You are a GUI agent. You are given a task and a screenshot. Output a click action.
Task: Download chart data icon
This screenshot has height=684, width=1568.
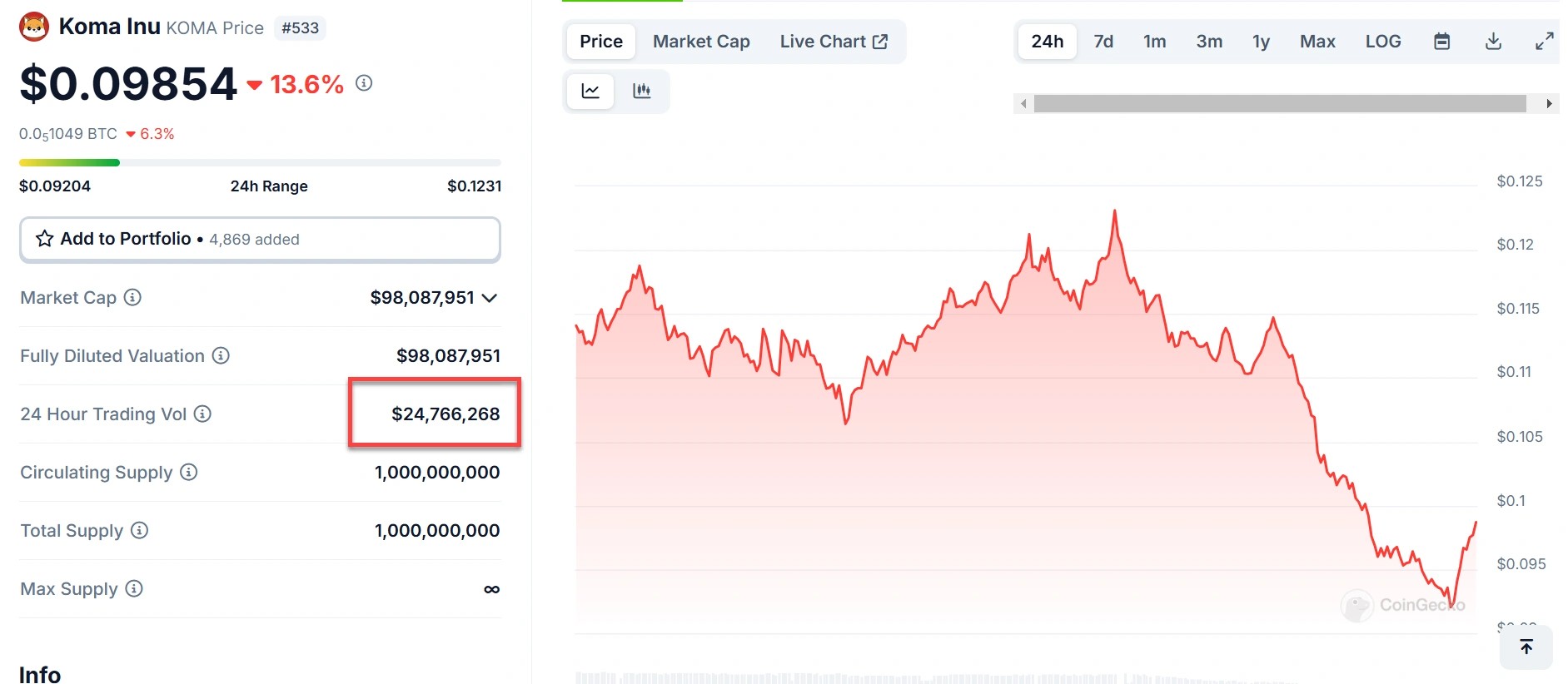coord(1493,42)
